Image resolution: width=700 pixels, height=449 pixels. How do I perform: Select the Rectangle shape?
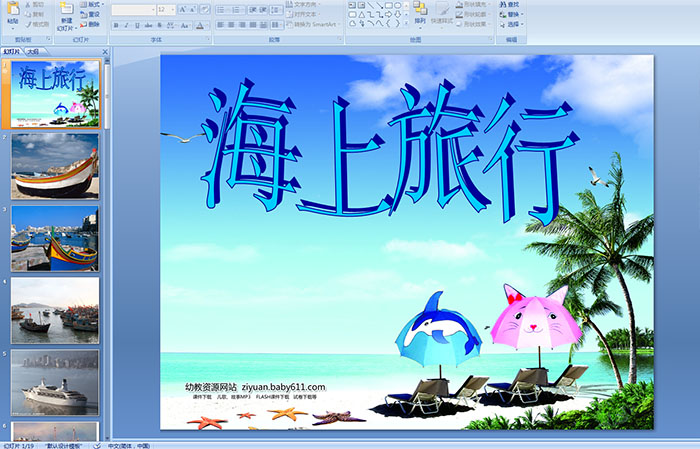point(388,5)
